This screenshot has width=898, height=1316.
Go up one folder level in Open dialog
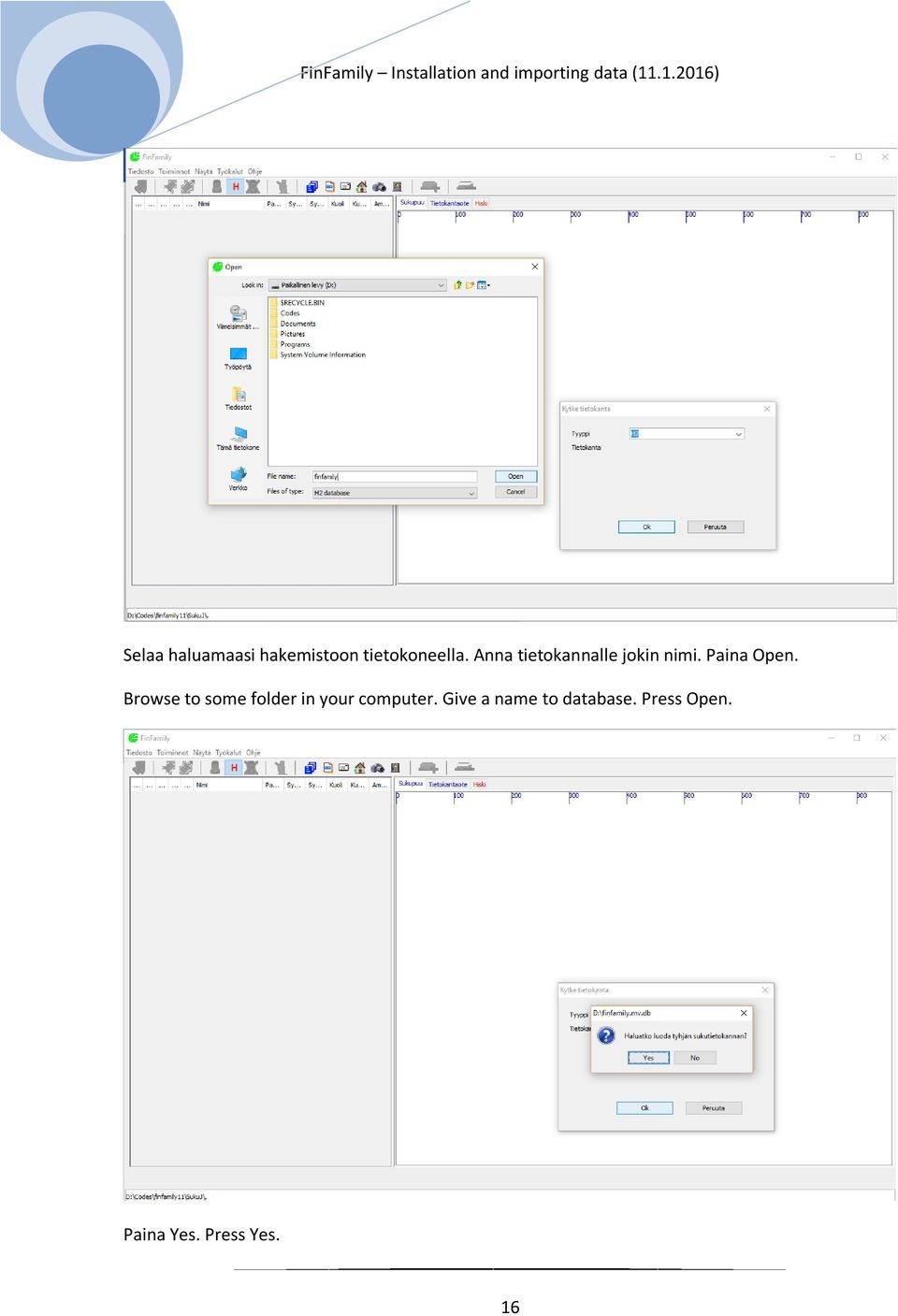pos(457,285)
